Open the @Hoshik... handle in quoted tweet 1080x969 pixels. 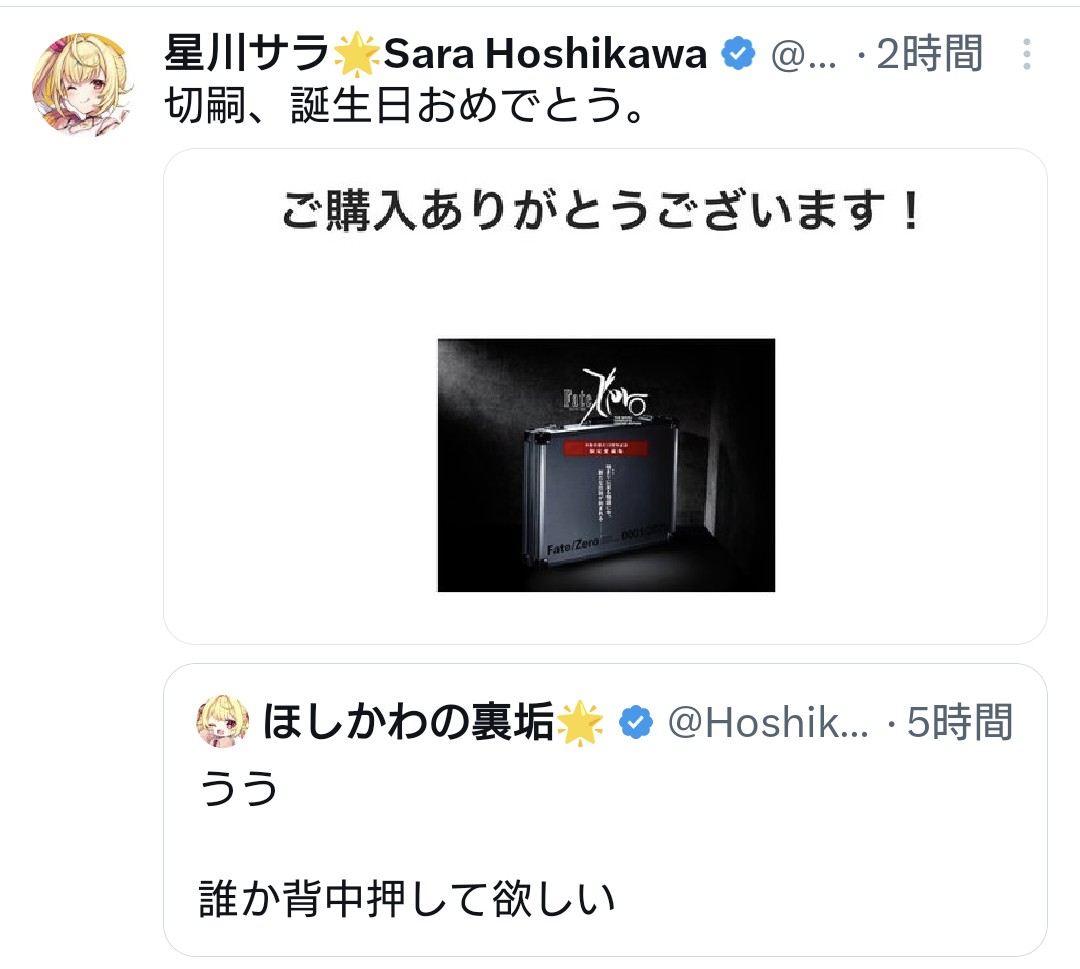pyautogui.click(x=769, y=722)
